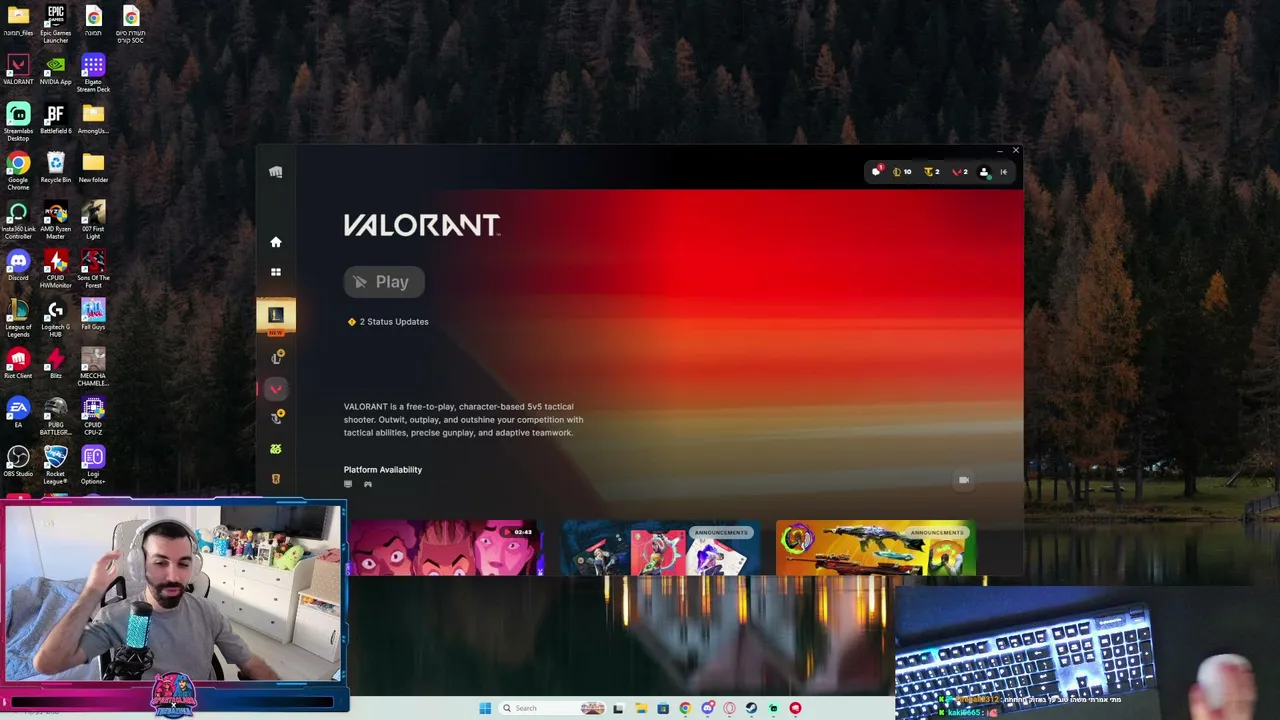This screenshot has width=1280, height=720.
Task: Select the Fall Guys desktop icon
Action: (x=93, y=315)
